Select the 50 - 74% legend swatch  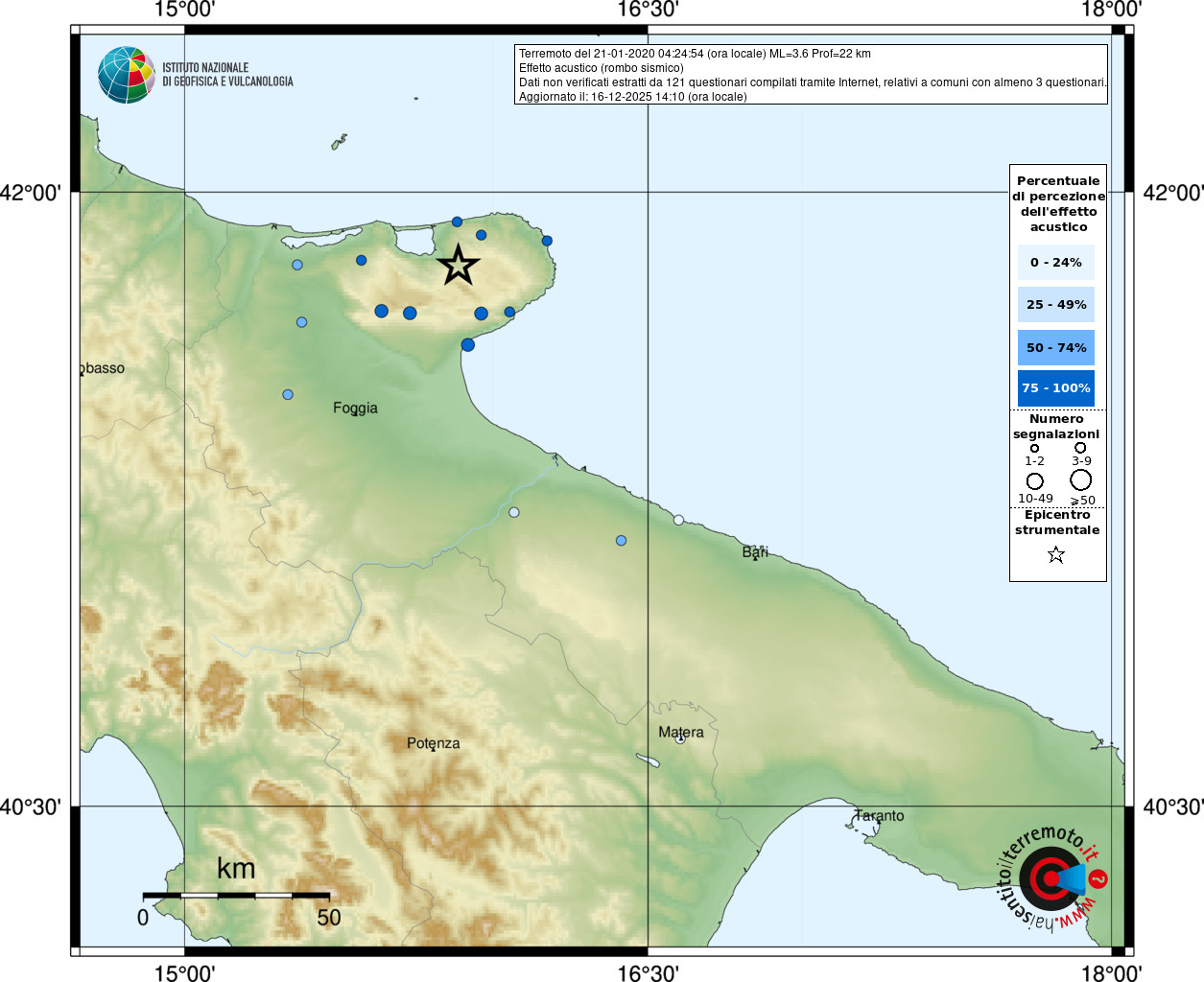click(x=1055, y=348)
